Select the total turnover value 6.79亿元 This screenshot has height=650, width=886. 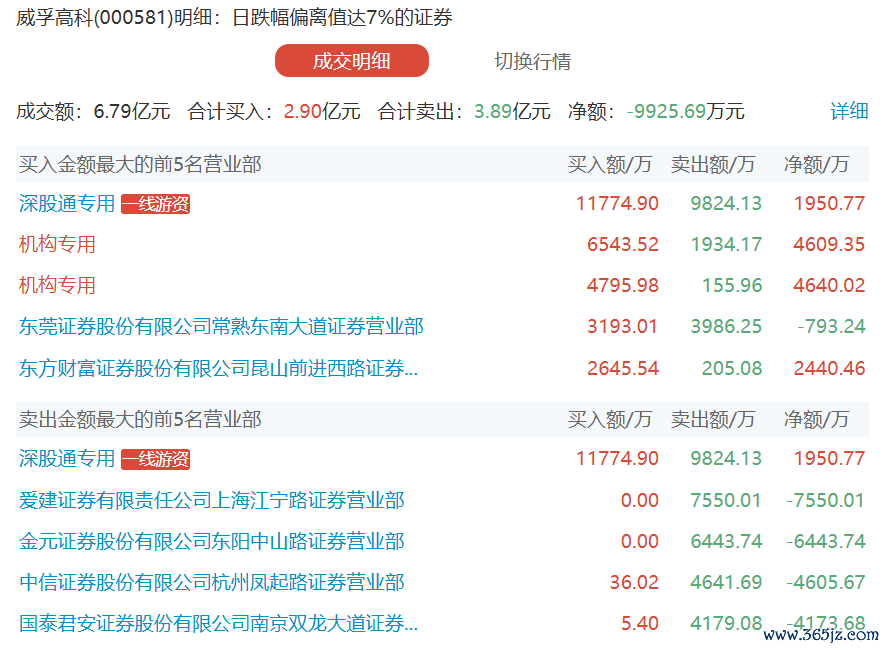pos(132,111)
